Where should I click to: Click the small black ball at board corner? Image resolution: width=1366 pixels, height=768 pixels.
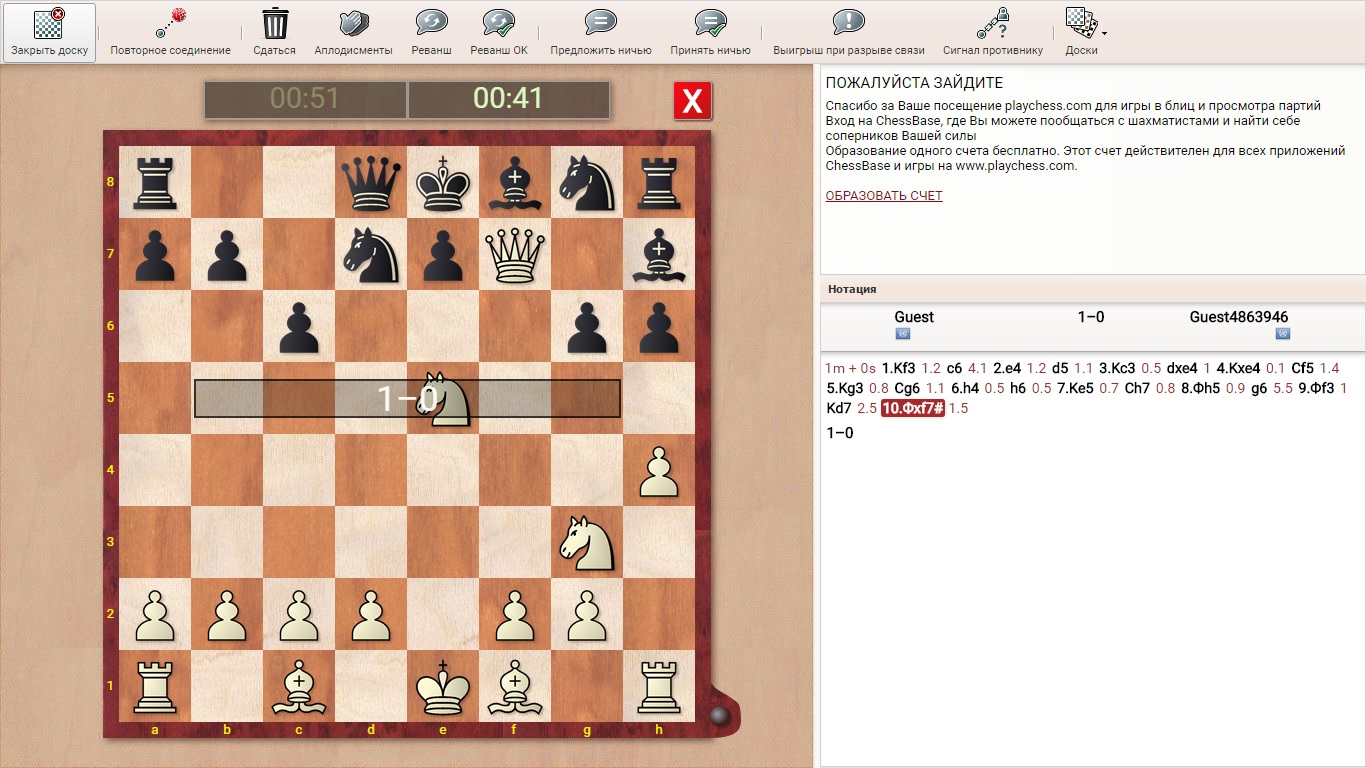(717, 715)
